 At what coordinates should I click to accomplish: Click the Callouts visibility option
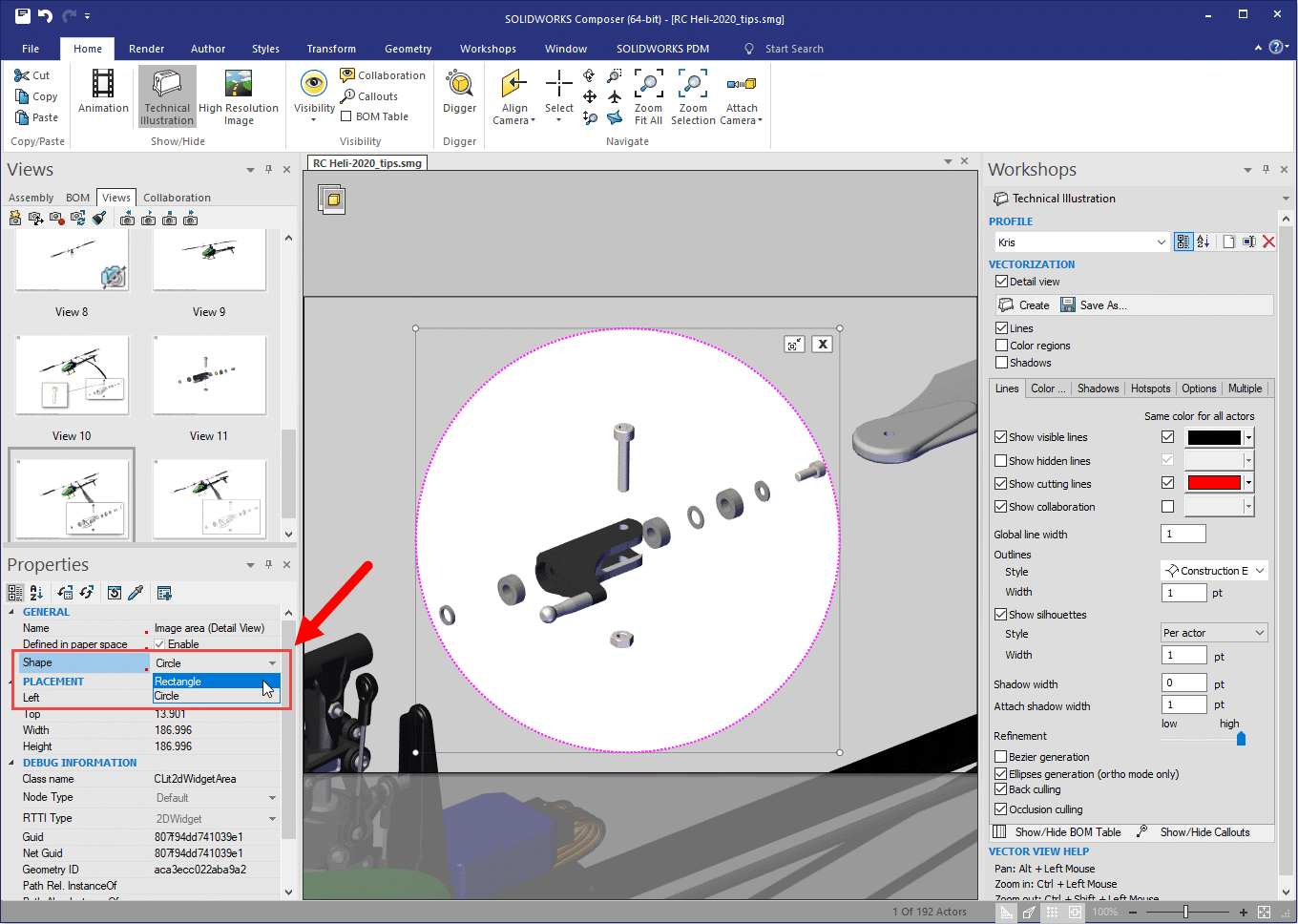coord(369,96)
